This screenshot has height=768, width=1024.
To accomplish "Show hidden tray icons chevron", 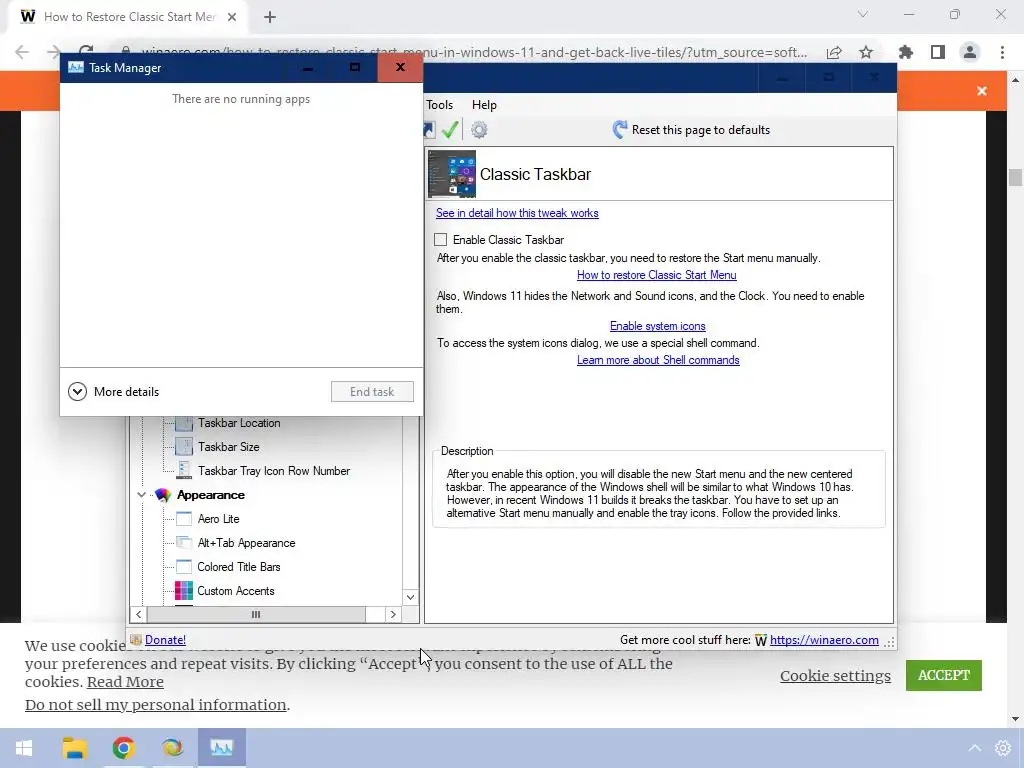I will tap(974, 748).
